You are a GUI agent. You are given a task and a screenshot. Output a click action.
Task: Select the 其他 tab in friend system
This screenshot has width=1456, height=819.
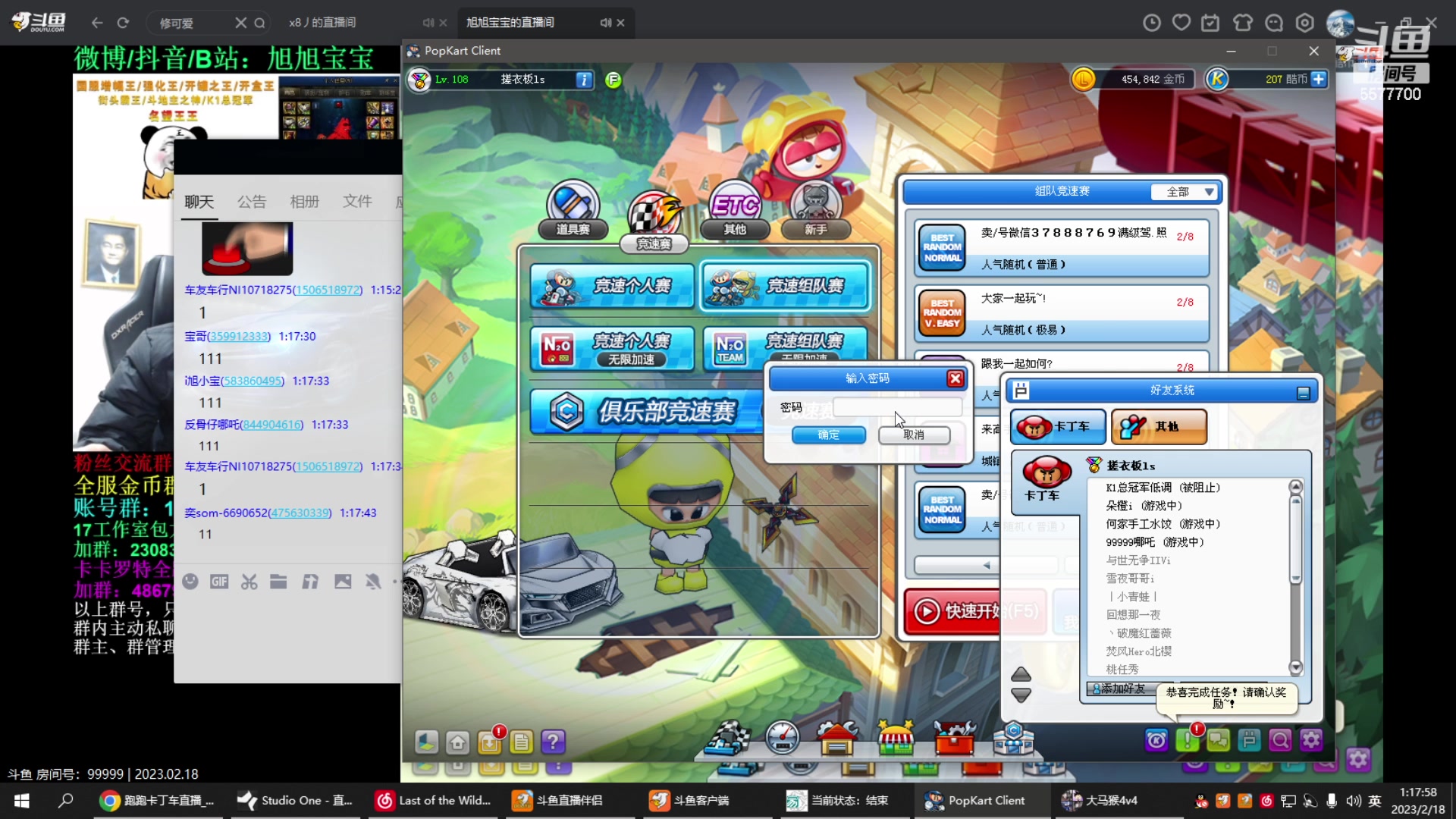1159,426
